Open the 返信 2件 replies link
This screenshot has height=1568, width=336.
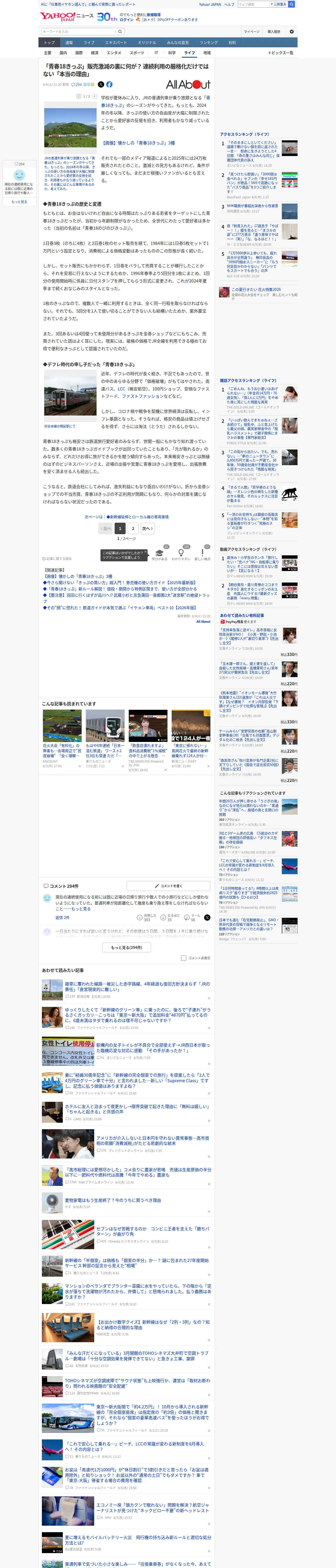(62, 917)
